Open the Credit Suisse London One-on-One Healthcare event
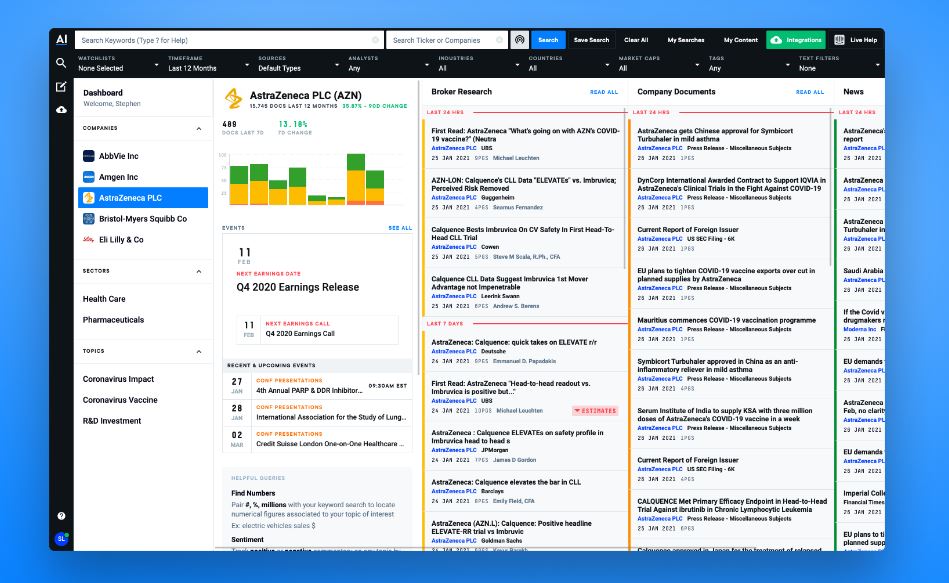The image size is (949, 583). coord(317,440)
